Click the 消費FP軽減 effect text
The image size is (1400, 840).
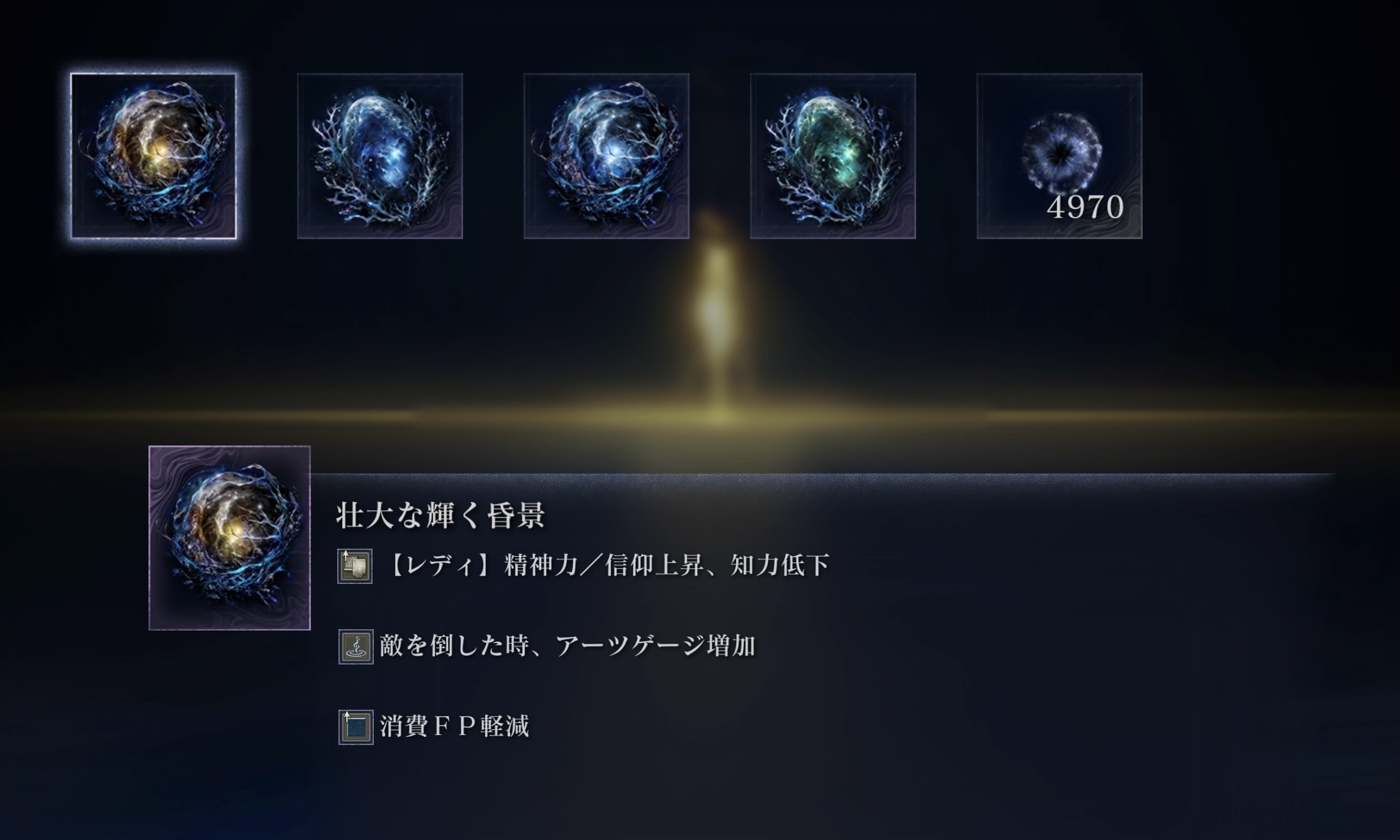click(454, 726)
